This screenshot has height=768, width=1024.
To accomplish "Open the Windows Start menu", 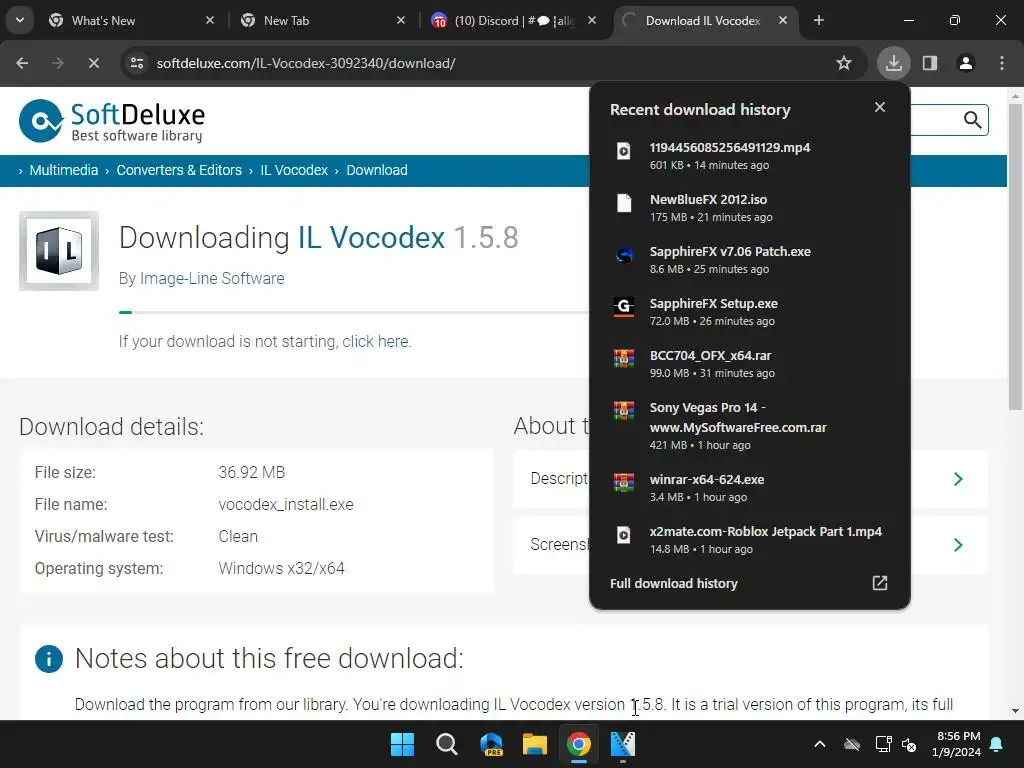I will pos(402,744).
